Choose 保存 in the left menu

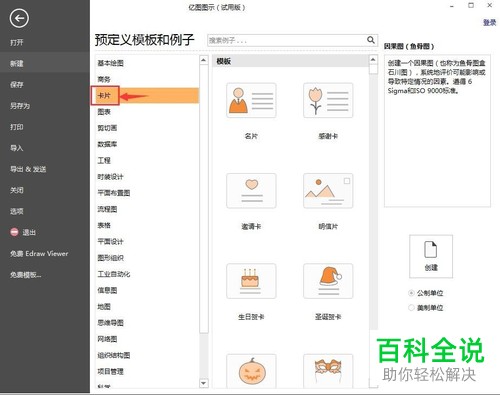(17, 85)
